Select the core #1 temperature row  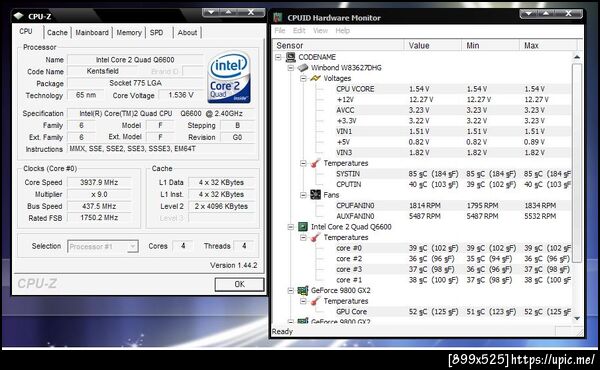coord(452,280)
